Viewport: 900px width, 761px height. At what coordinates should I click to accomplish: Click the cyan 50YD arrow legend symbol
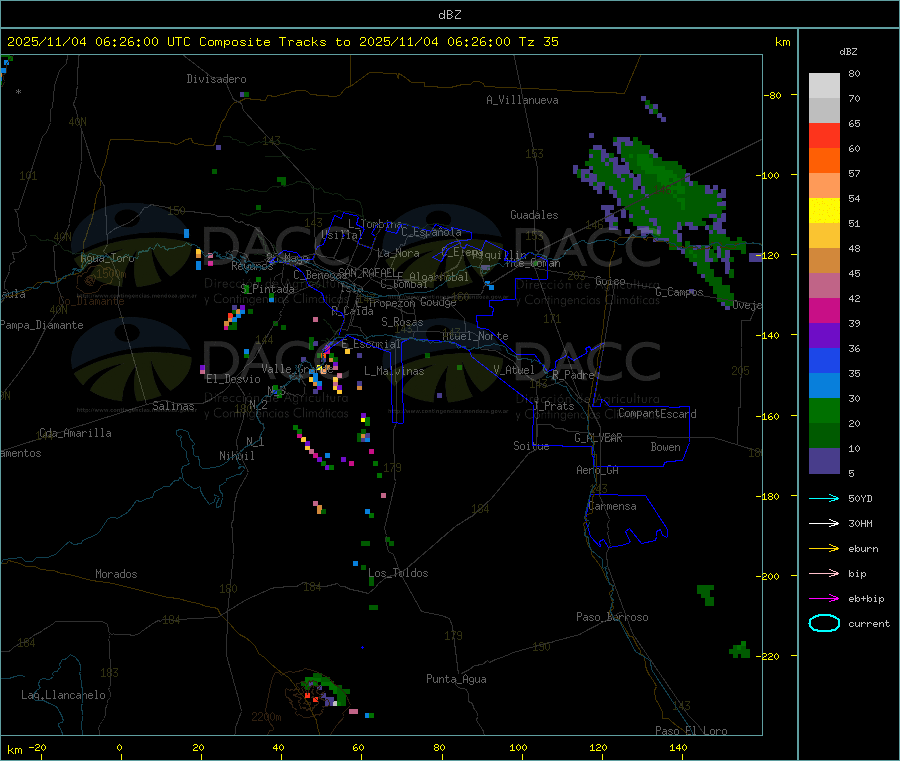(824, 498)
